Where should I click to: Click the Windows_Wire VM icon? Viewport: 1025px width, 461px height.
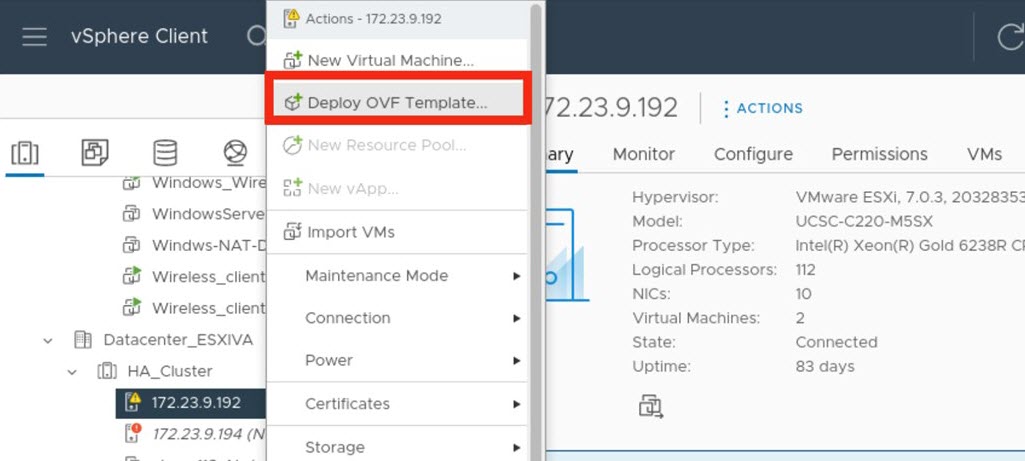coord(132,182)
